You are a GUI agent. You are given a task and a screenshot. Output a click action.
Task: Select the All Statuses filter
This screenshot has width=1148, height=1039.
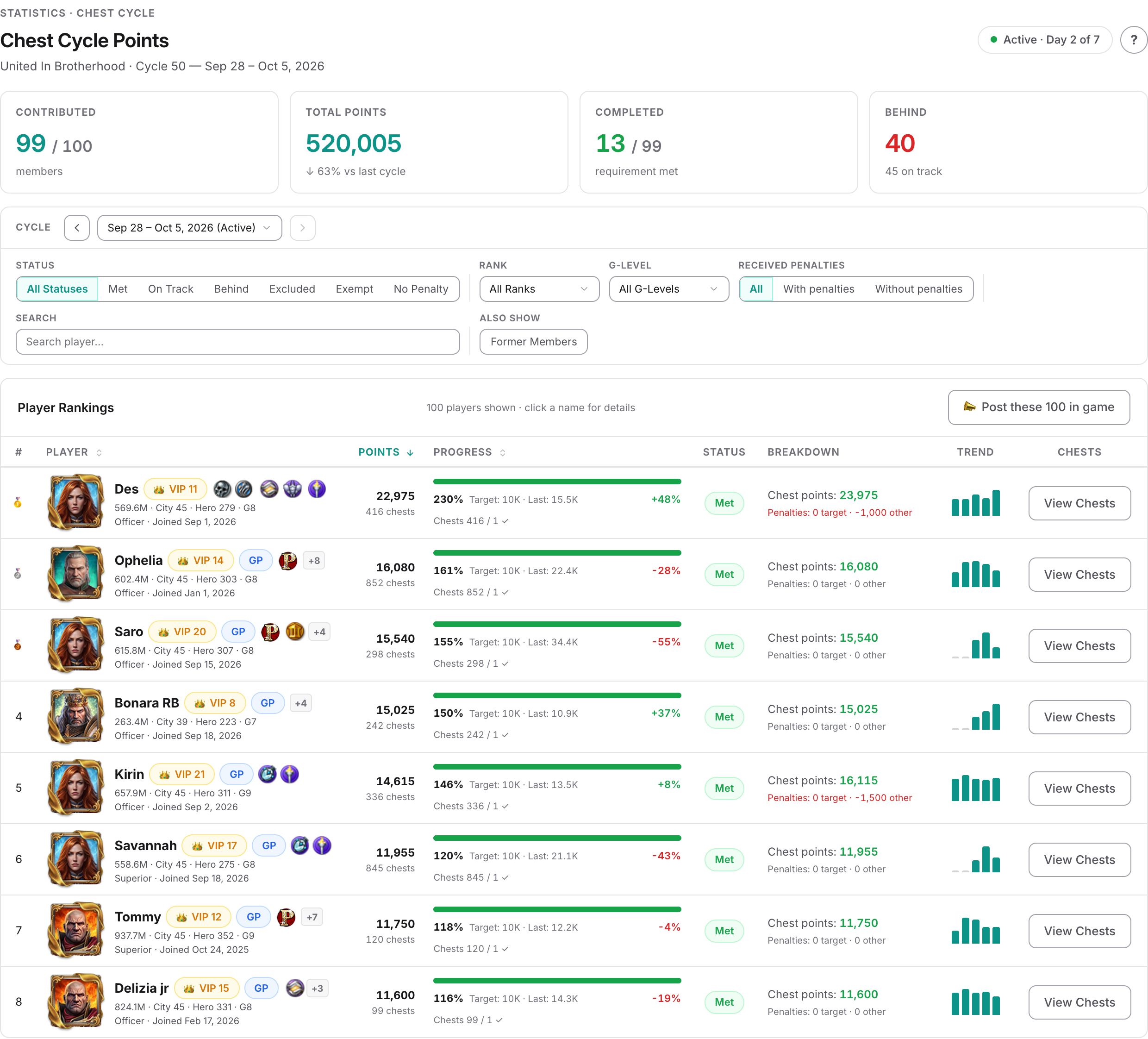tap(57, 289)
